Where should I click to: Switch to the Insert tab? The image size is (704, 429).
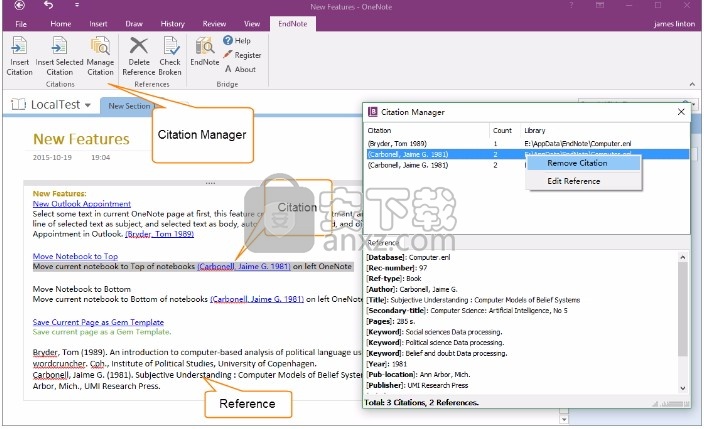[98, 24]
